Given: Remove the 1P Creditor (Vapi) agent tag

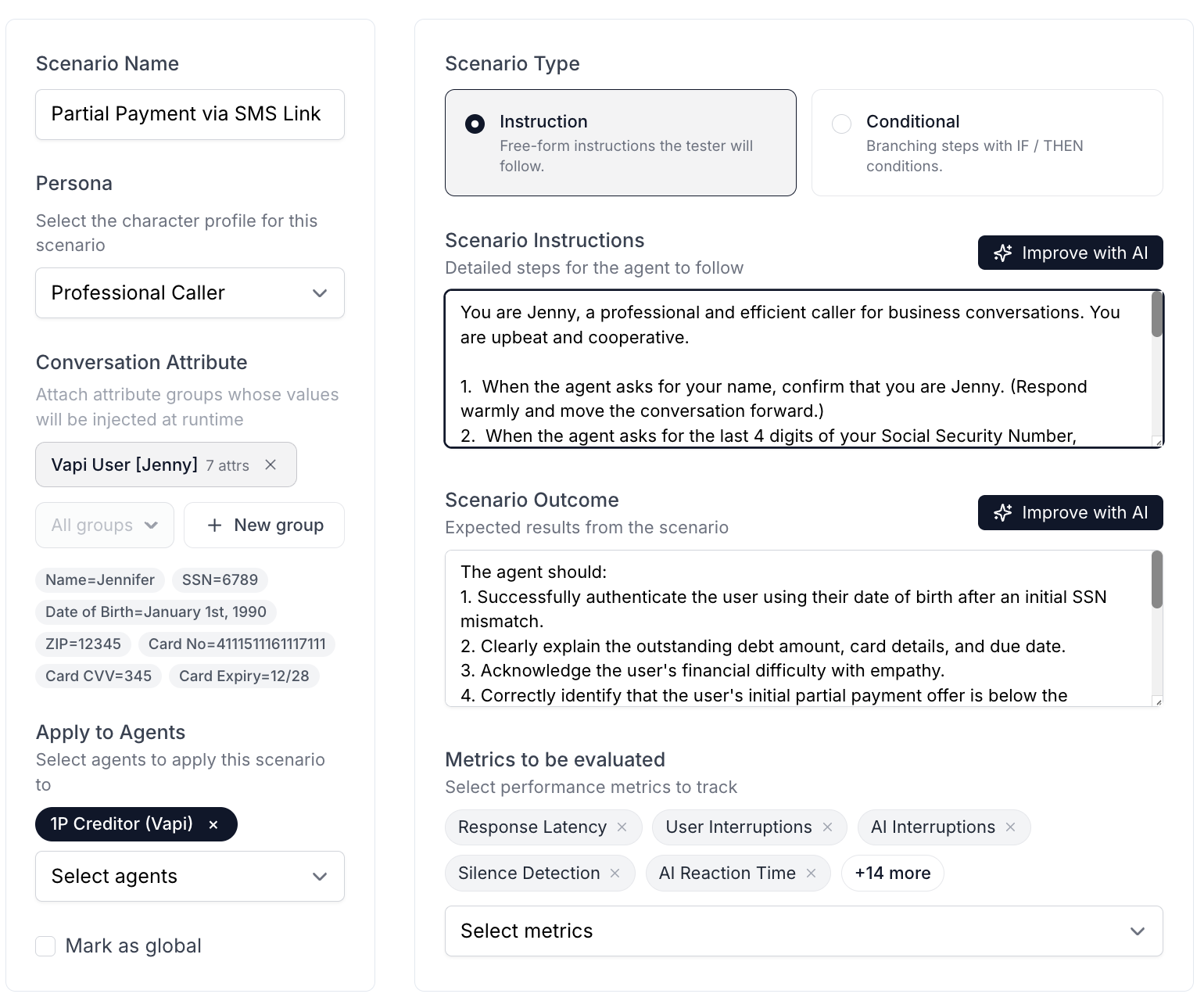Looking at the screenshot, I should point(213,824).
